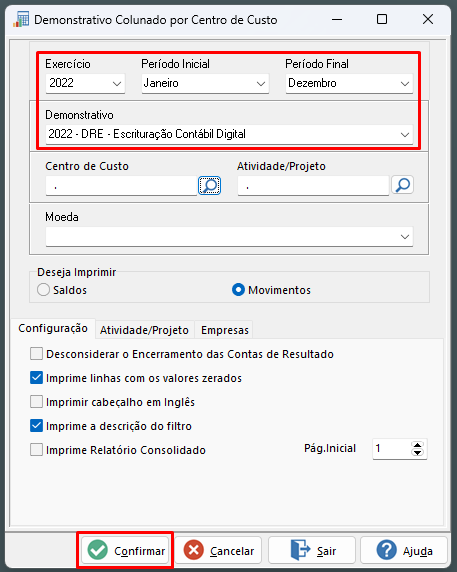Click the Sair exit door icon
457x572 pixels.
pyautogui.click(x=300, y=550)
